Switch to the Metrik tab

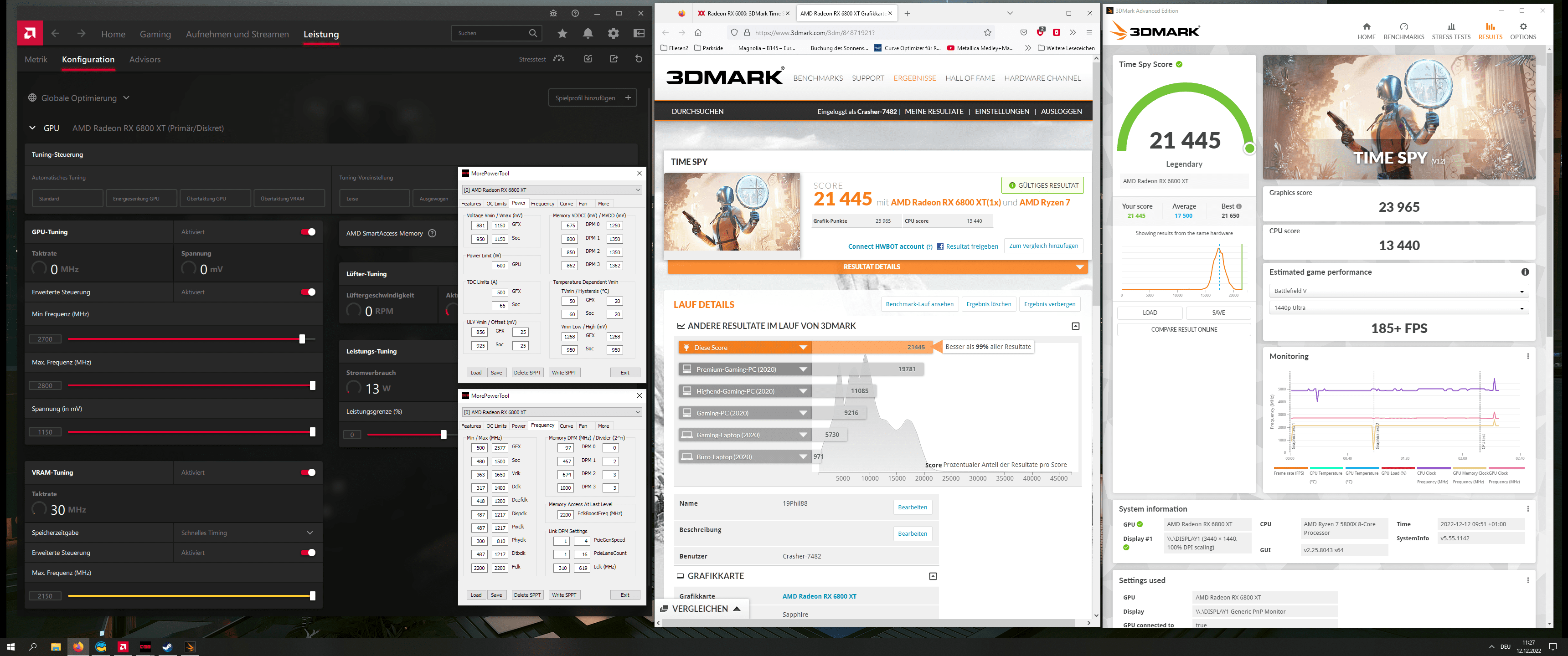pyautogui.click(x=36, y=59)
